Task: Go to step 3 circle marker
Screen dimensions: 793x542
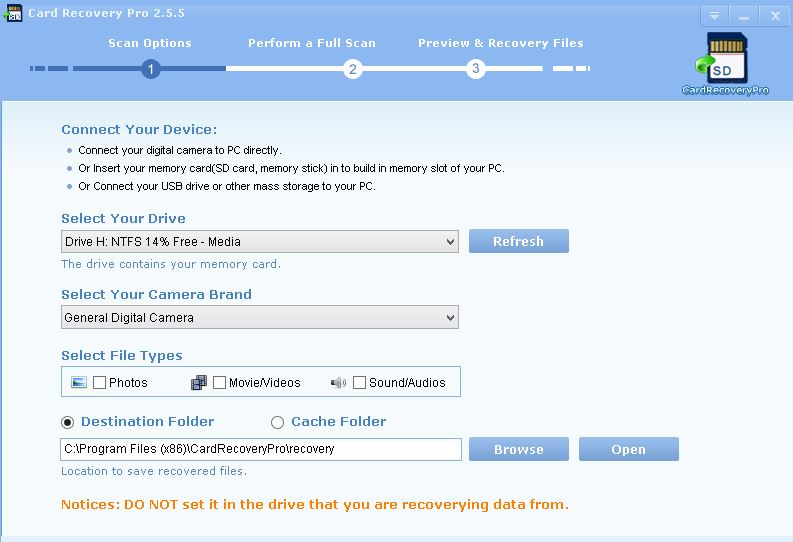Action: 475,69
